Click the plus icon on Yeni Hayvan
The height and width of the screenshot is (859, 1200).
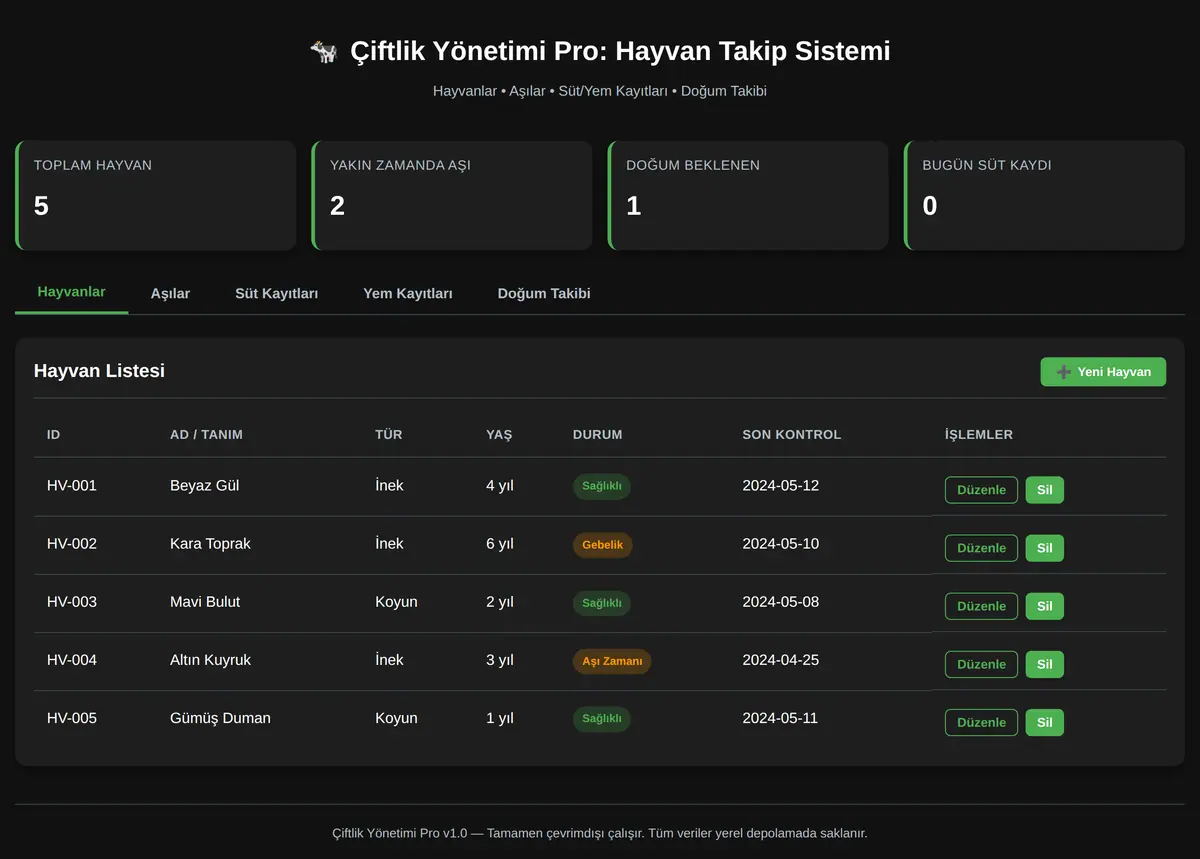(1063, 372)
